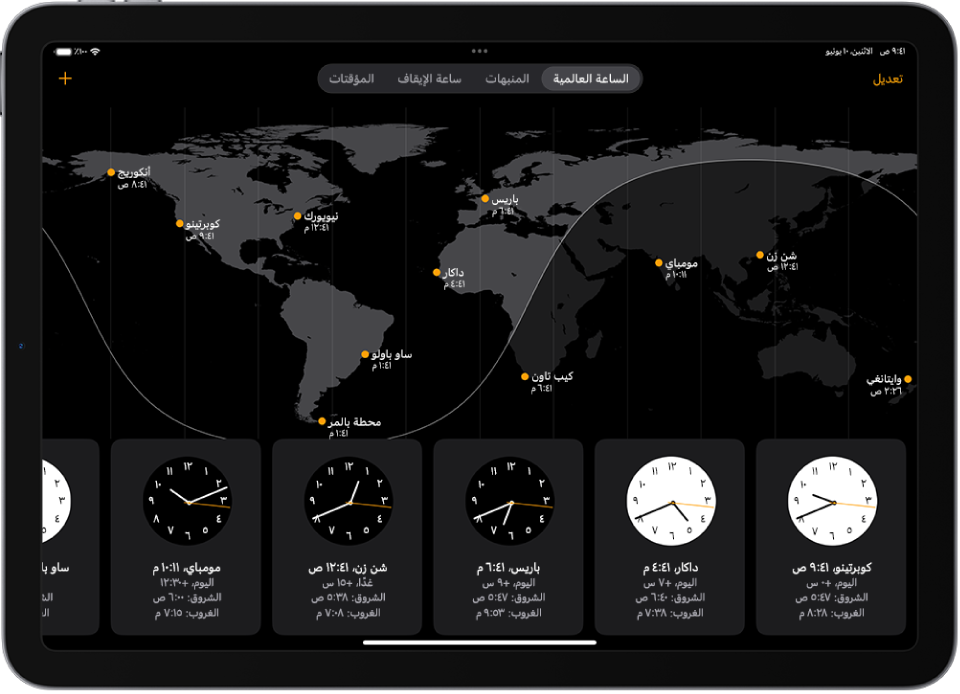Tap the home indicator bar at bottom
960x694 pixels.
(479, 643)
